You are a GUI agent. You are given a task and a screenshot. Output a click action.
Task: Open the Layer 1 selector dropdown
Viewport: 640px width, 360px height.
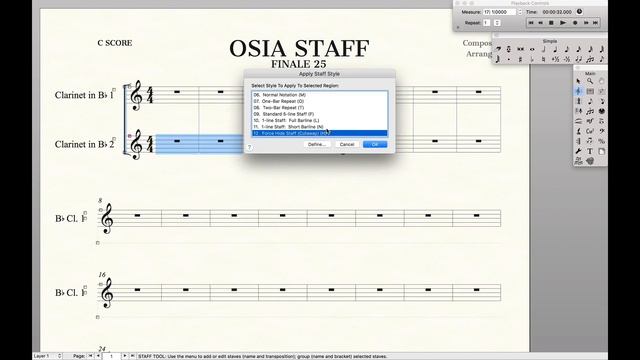pos(48,356)
